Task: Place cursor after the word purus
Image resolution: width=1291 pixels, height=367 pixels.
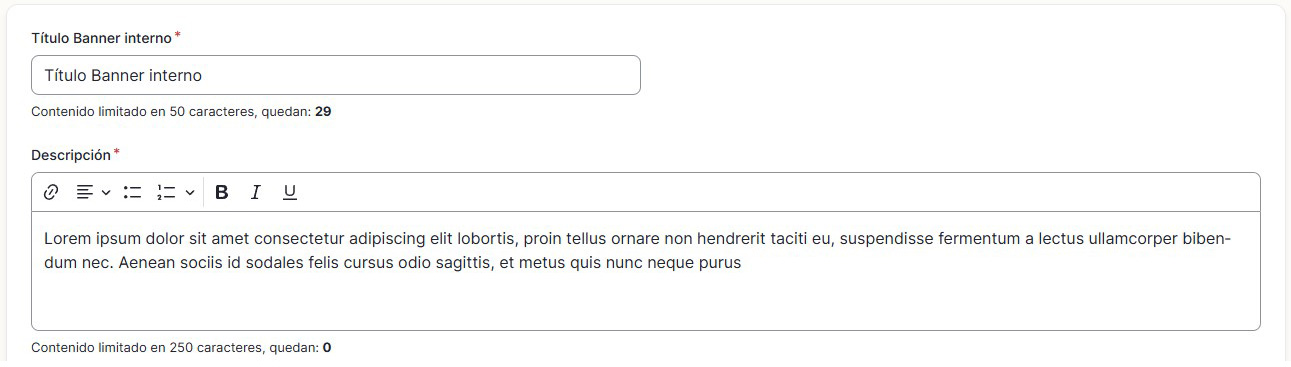Action: pos(742,264)
